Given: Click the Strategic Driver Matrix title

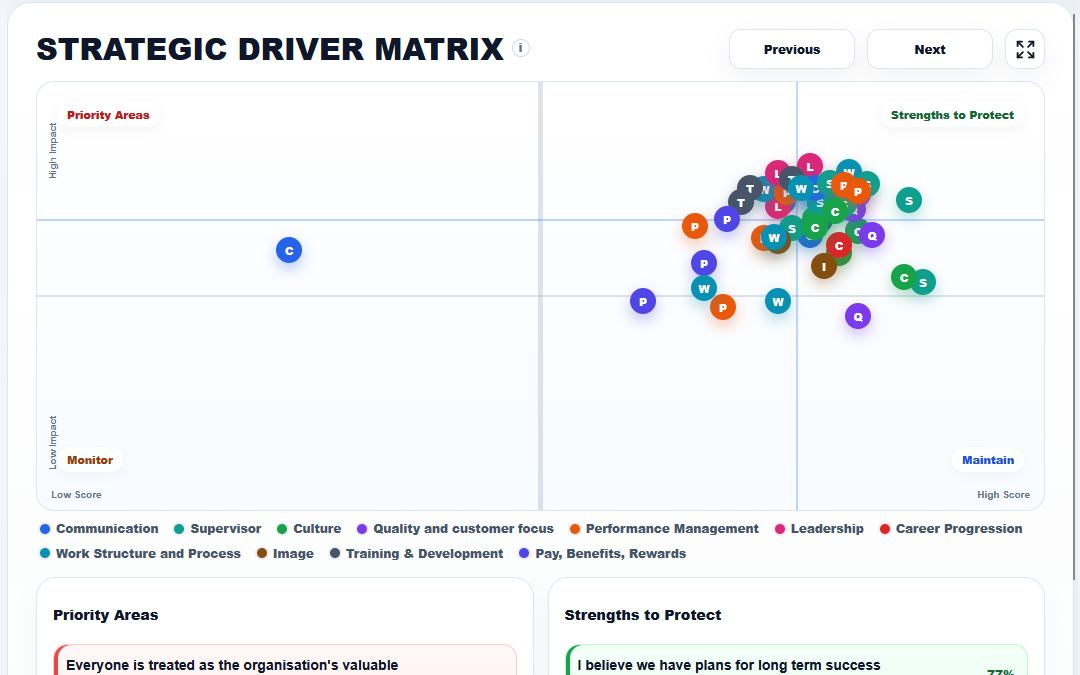Looking at the screenshot, I should (270, 50).
